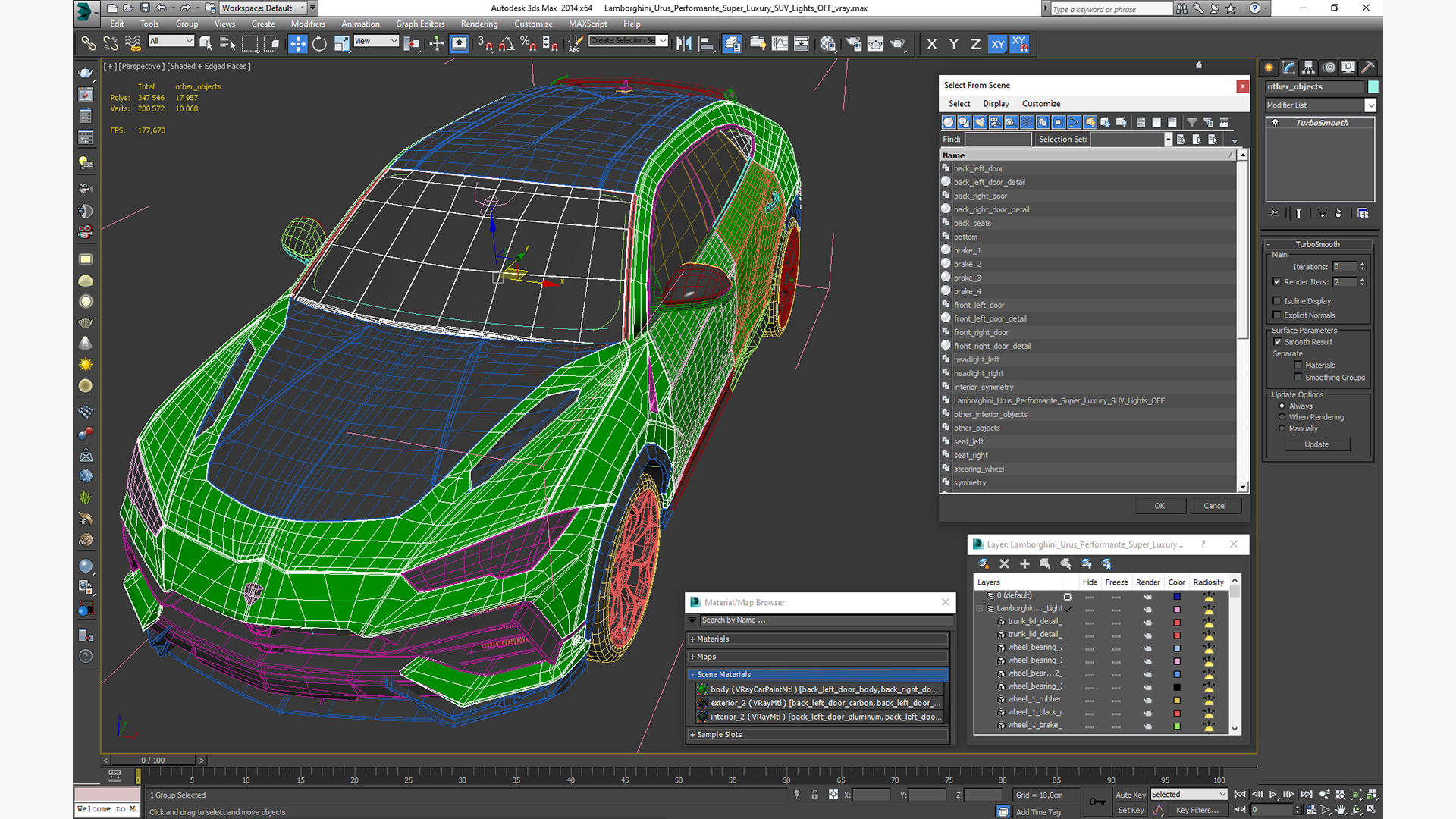This screenshot has width=1456, height=819.
Task: Select the Select and Link tool
Action: tap(88, 44)
